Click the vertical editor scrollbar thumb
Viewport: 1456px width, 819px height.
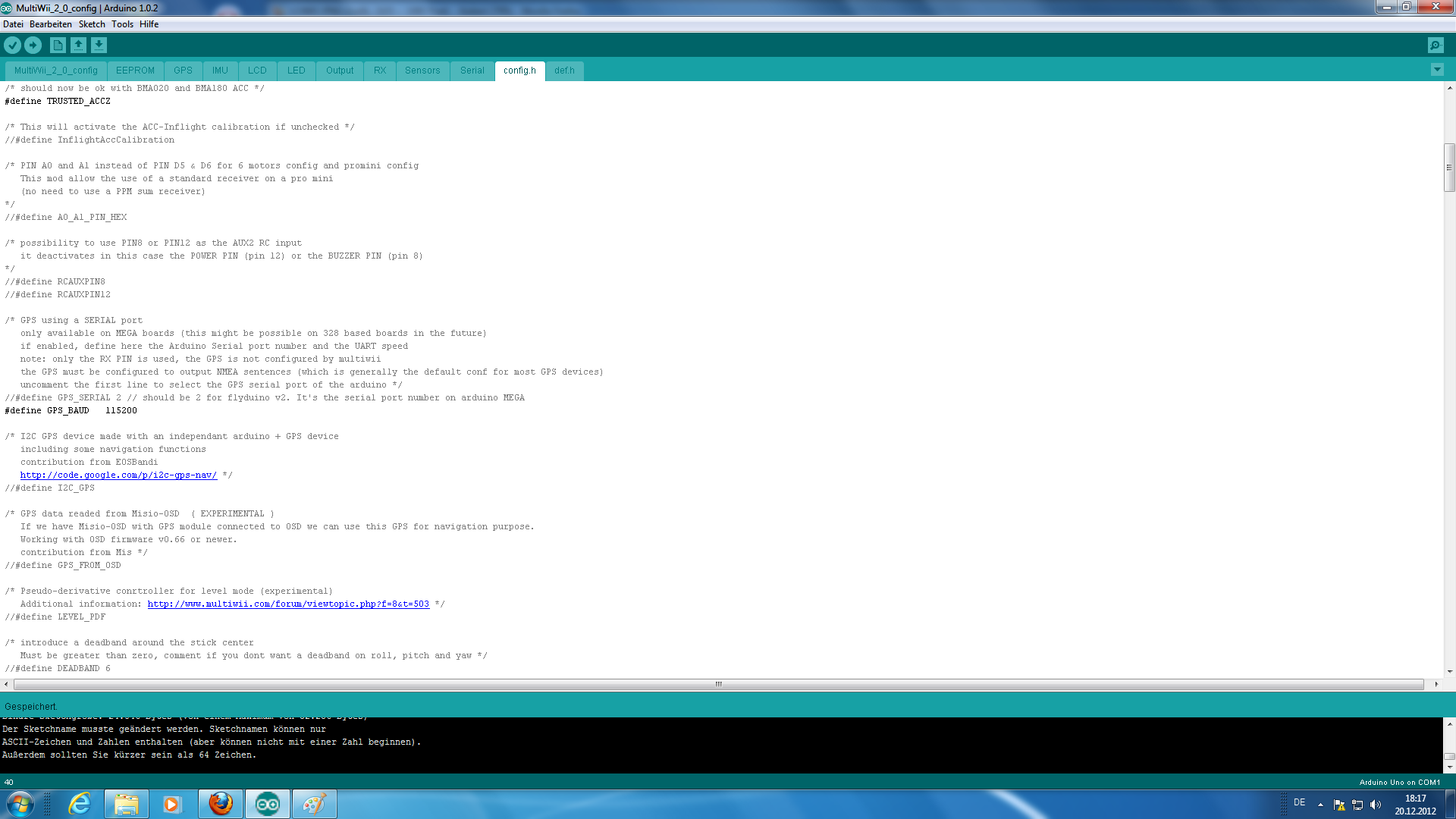coord(1449,168)
